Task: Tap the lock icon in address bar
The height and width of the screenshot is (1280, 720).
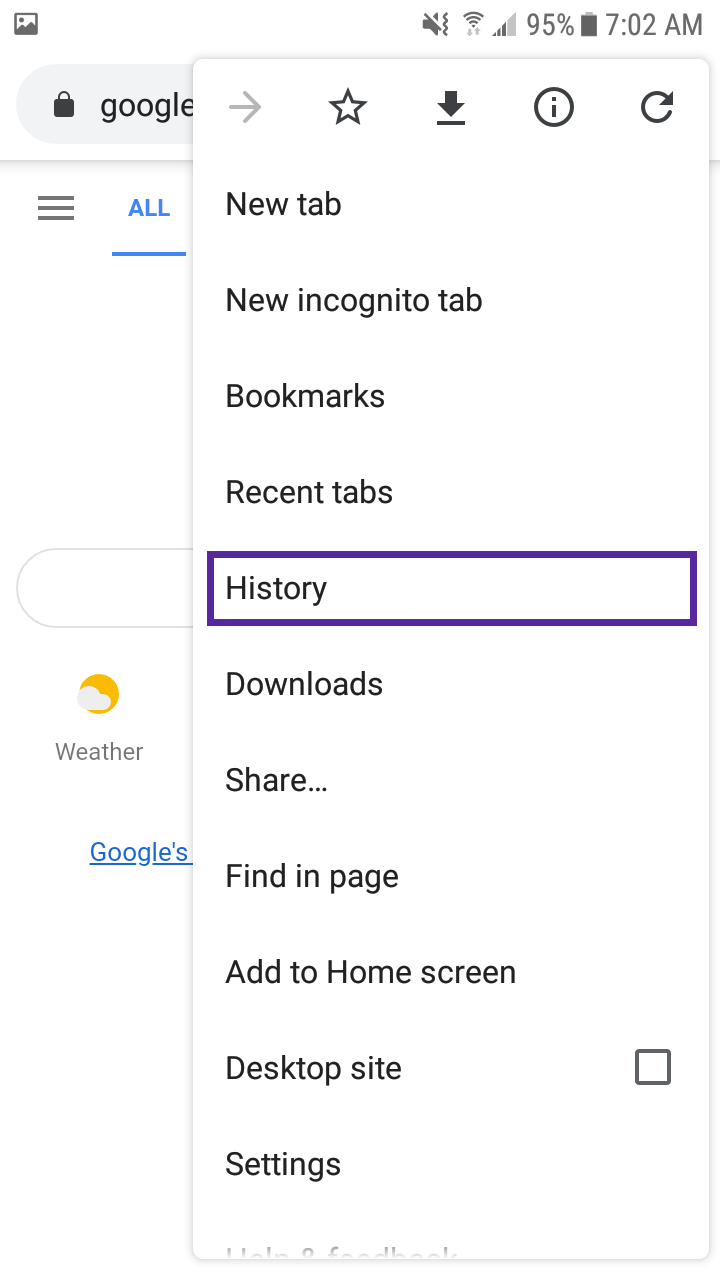Action: pos(64,105)
